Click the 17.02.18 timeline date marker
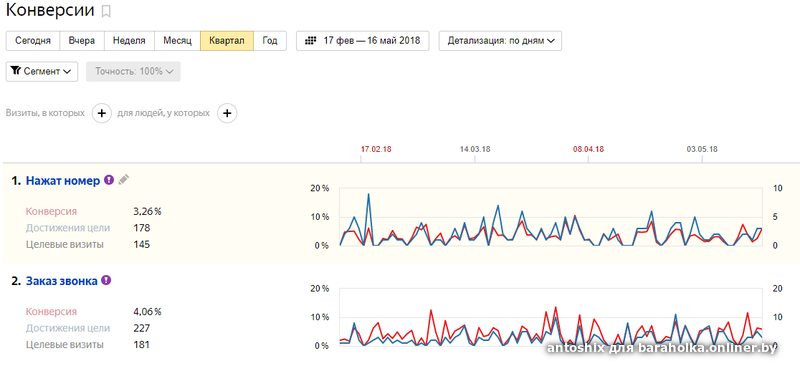This screenshot has height=371, width=800. pyautogui.click(x=376, y=150)
